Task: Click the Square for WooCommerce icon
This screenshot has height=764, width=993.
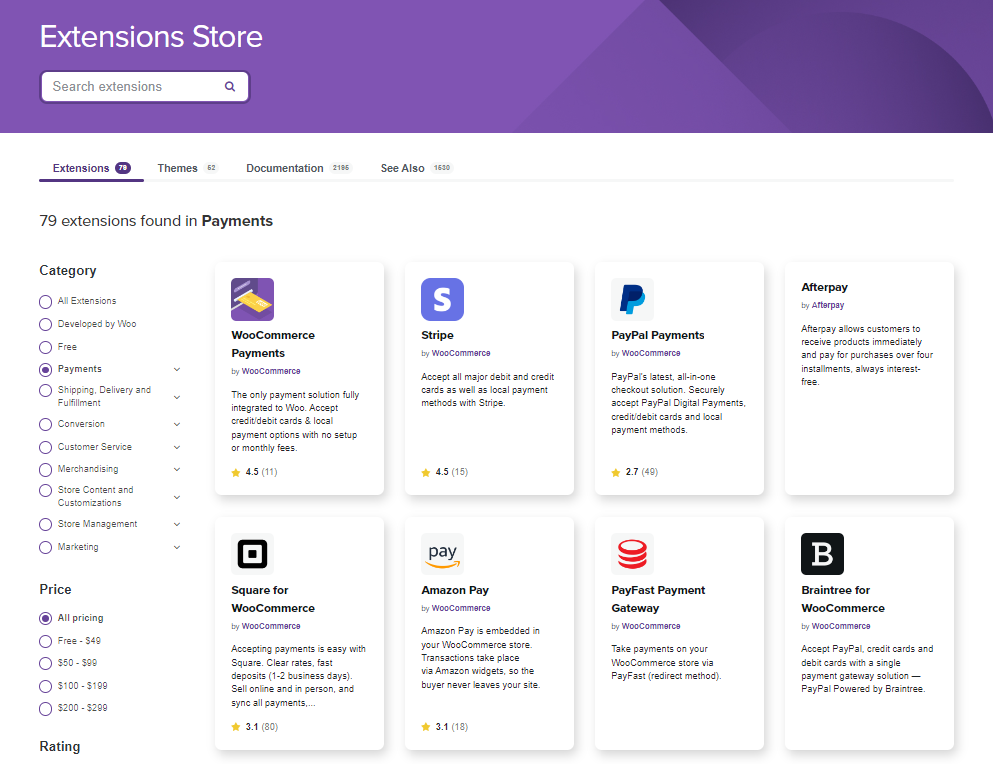Action: click(252, 553)
